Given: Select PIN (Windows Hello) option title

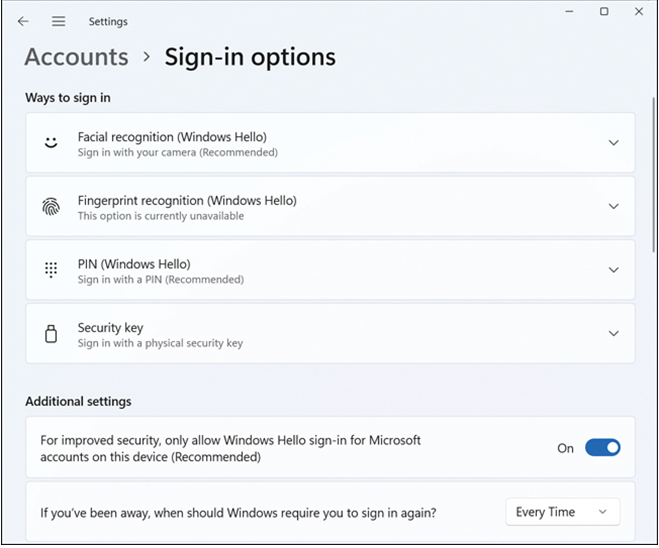Looking at the screenshot, I should tap(134, 264).
